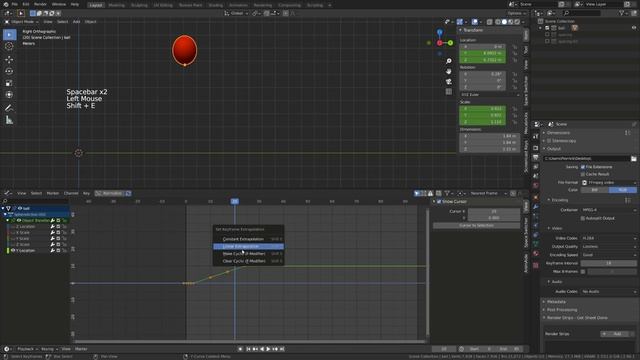Open Audio Codec dropdown
This screenshot has height=360, width=640.
[609, 291]
